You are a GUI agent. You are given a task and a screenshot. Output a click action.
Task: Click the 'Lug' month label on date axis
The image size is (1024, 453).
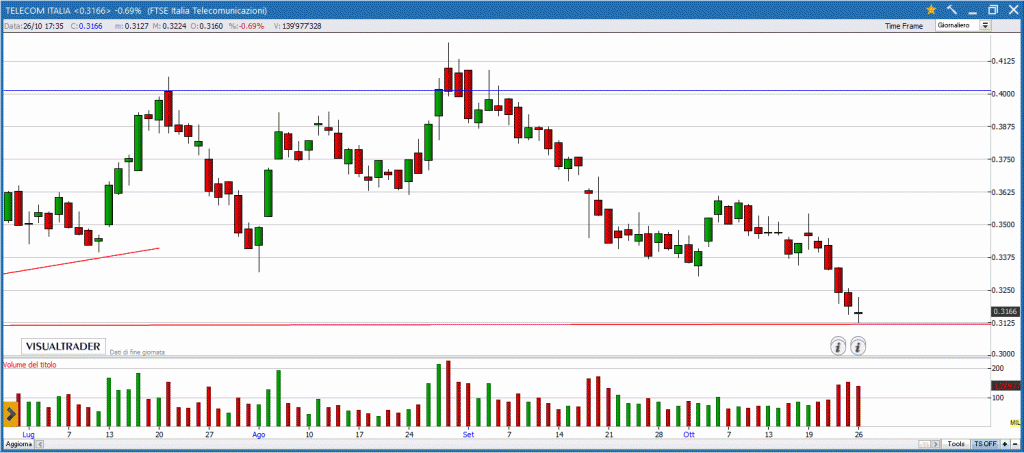pos(28,434)
